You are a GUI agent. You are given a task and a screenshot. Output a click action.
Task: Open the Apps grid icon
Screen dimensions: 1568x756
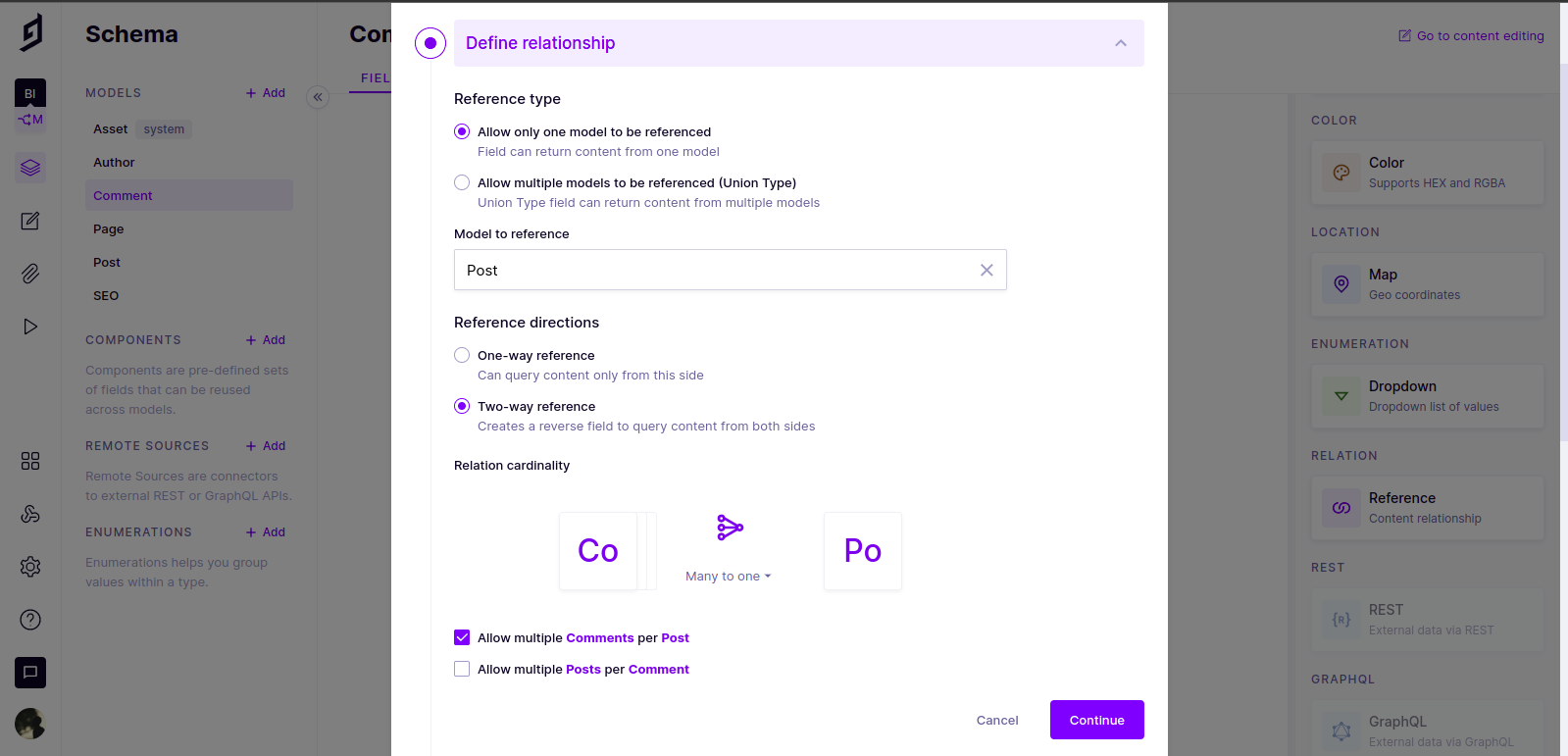pyautogui.click(x=30, y=461)
